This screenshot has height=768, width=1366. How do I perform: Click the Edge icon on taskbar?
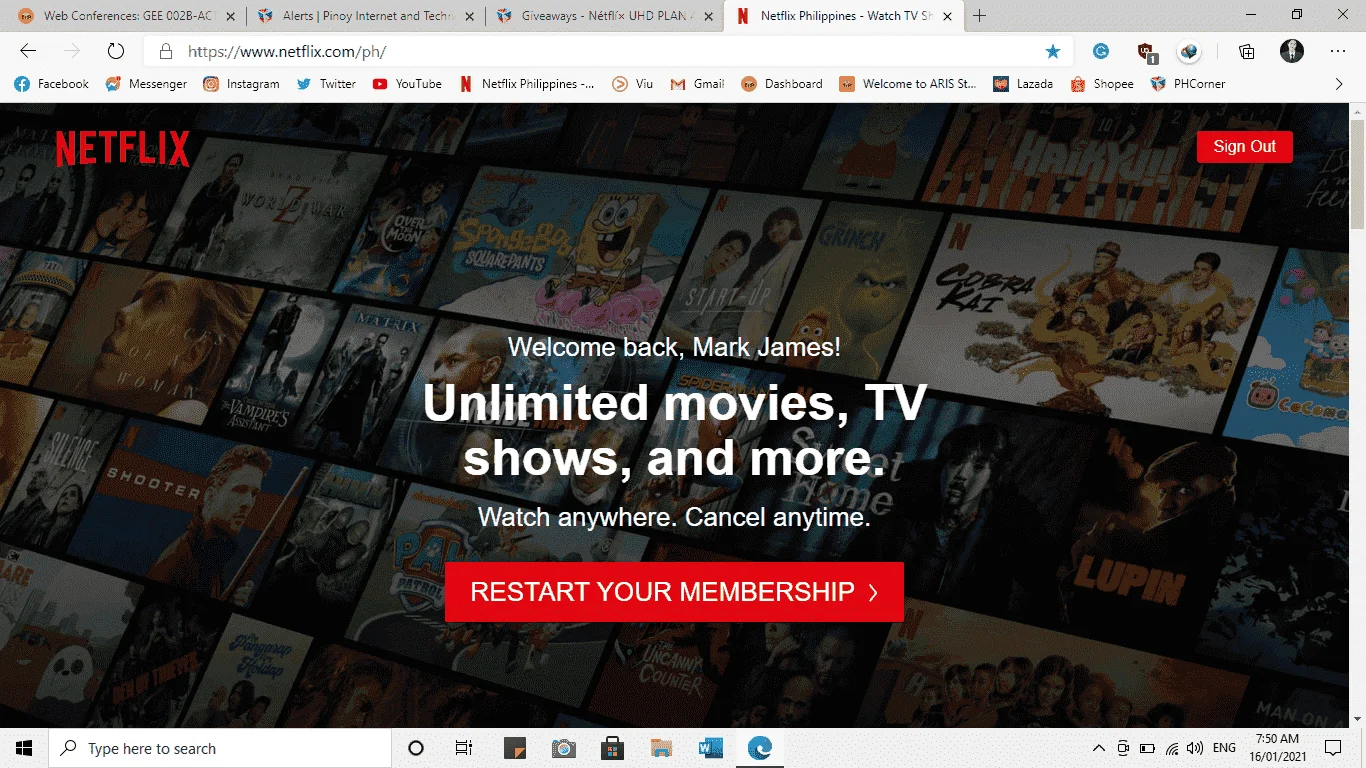(760, 748)
